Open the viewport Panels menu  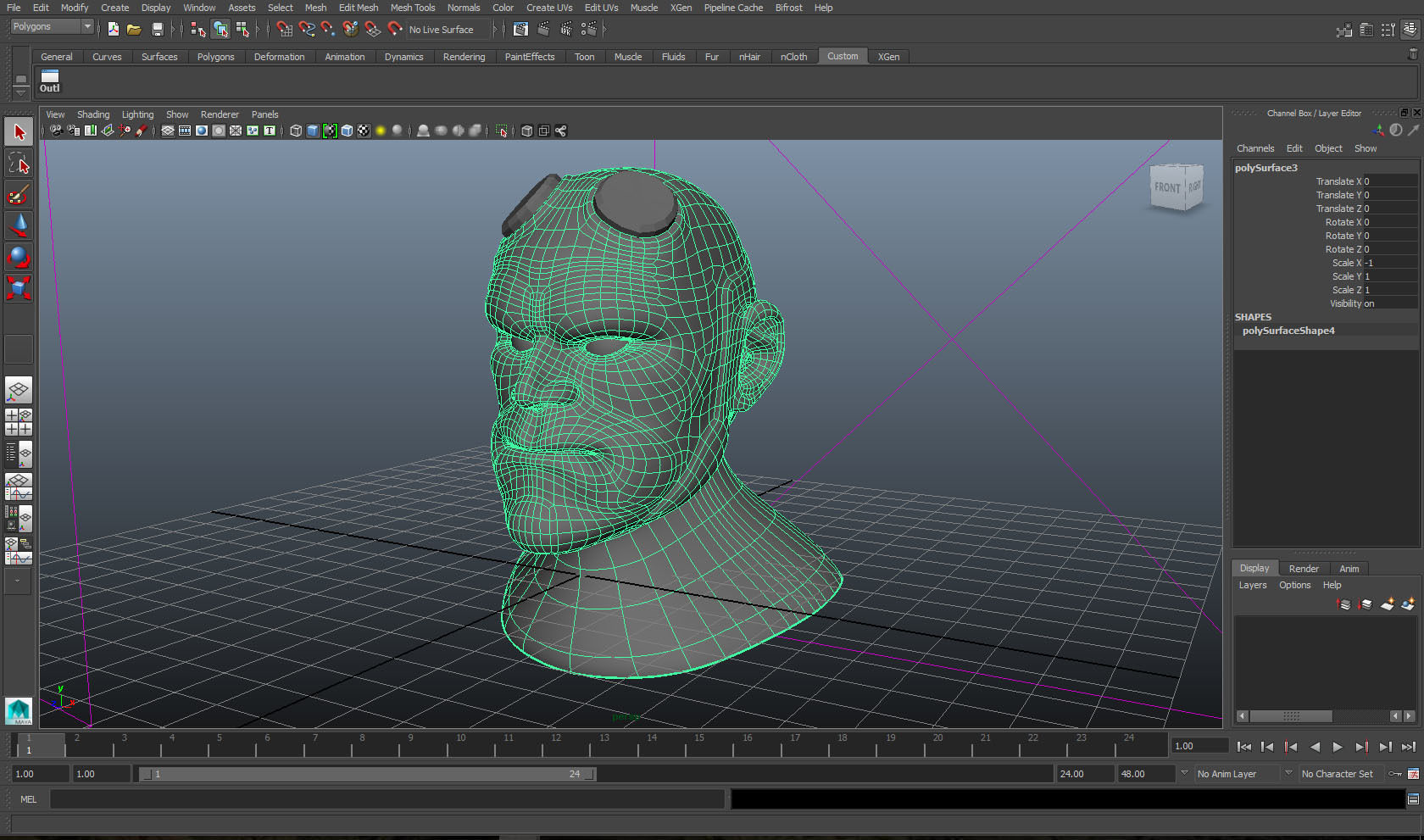(264, 114)
